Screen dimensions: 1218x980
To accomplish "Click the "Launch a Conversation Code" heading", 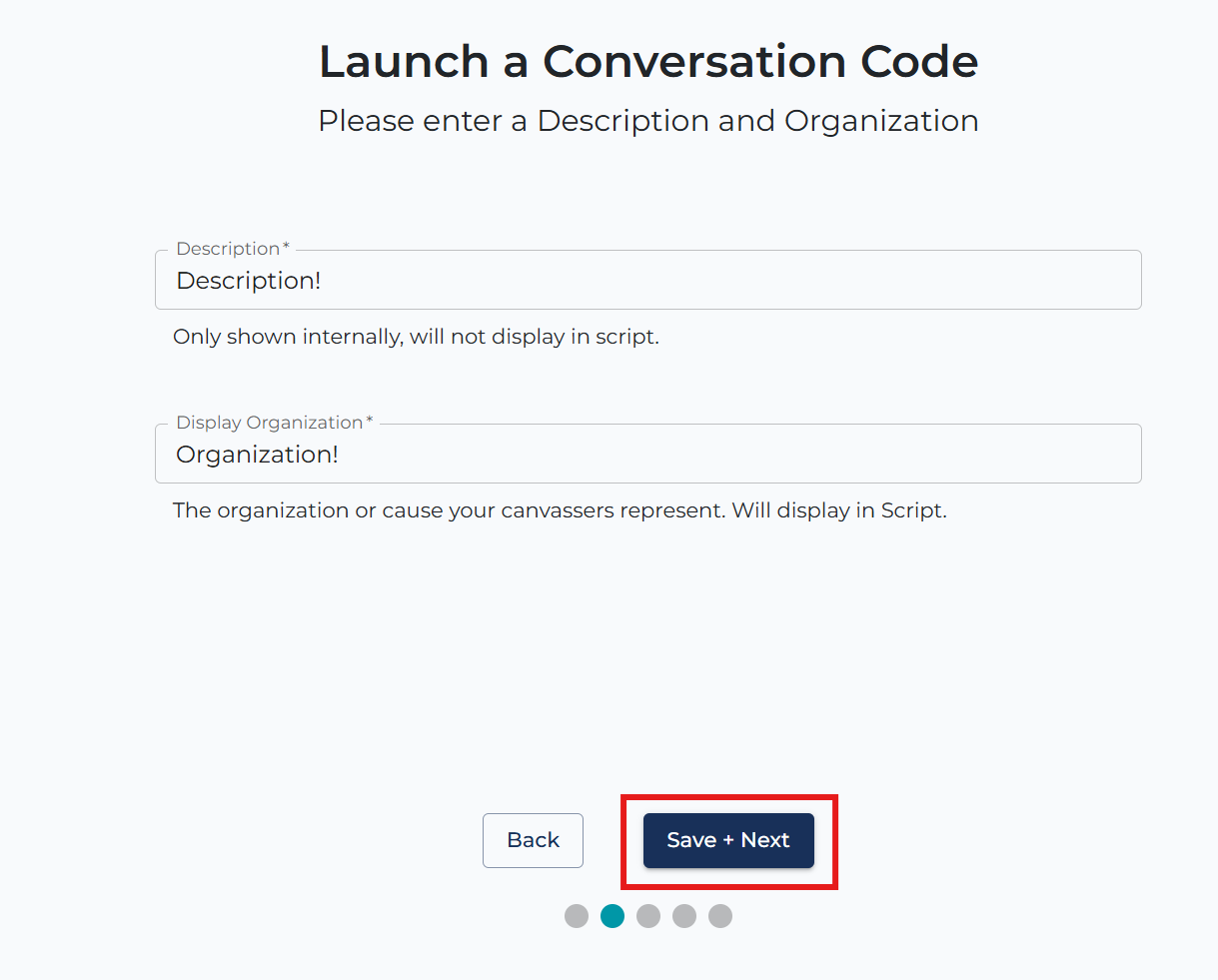I will pos(647,62).
